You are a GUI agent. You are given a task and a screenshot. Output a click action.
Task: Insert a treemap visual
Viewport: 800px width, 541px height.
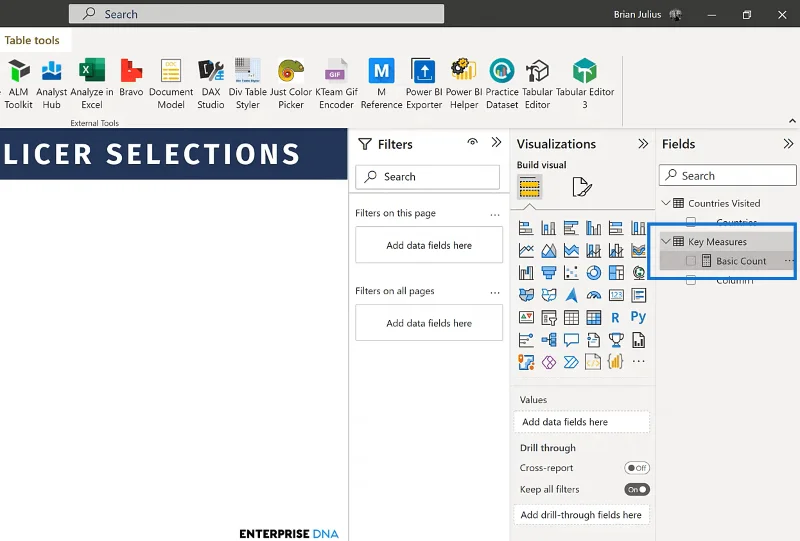[x=616, y=273]
